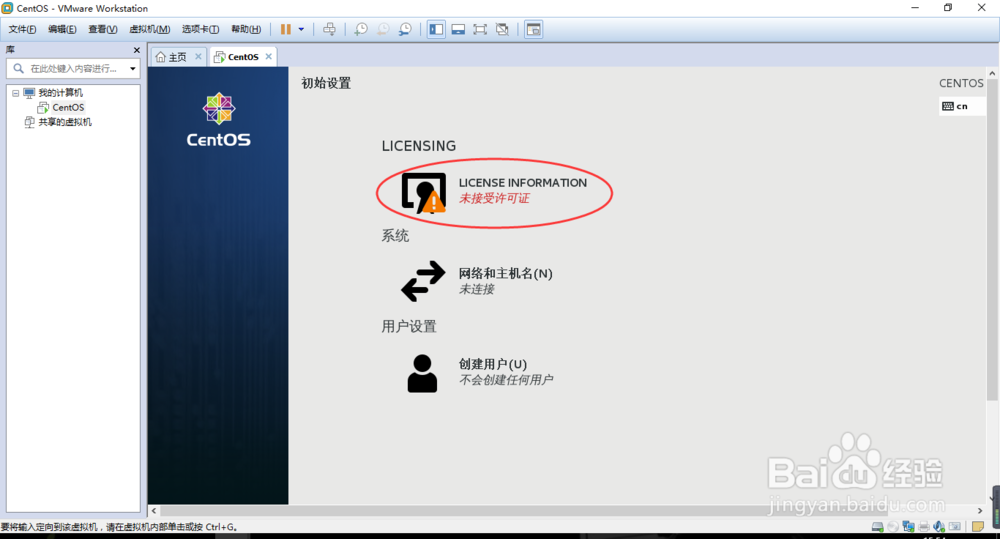Click the send Ctrl+Alt+Del toolbar icon
1000x539 pixels.
[330, 29]
